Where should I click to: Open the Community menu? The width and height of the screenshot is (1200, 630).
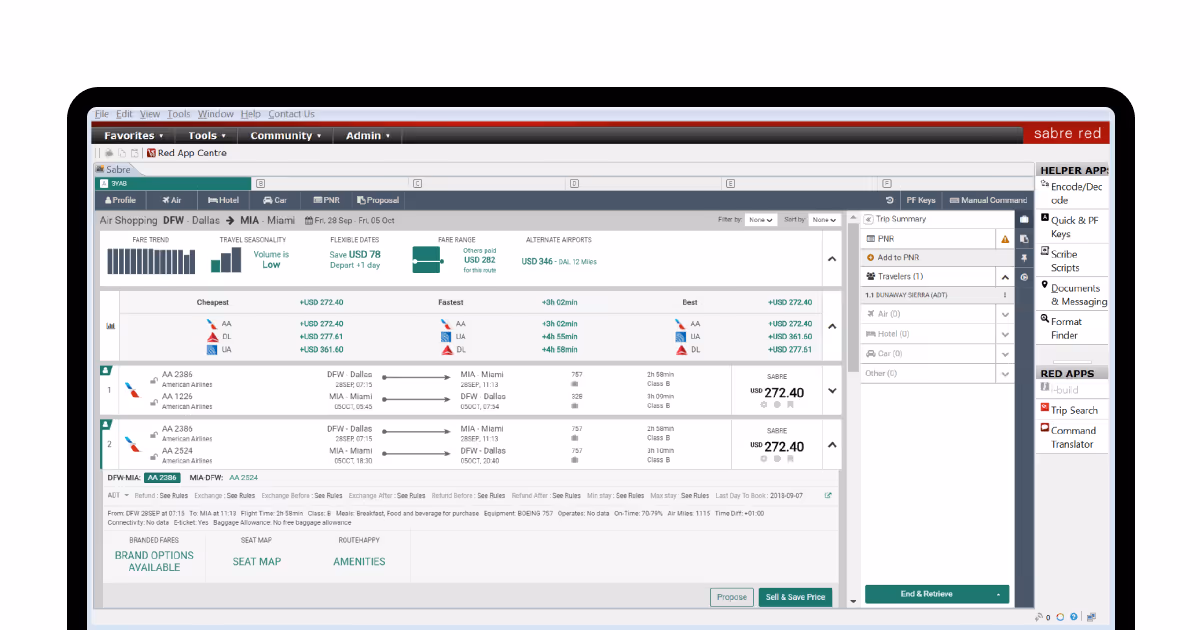pos(285,136)
